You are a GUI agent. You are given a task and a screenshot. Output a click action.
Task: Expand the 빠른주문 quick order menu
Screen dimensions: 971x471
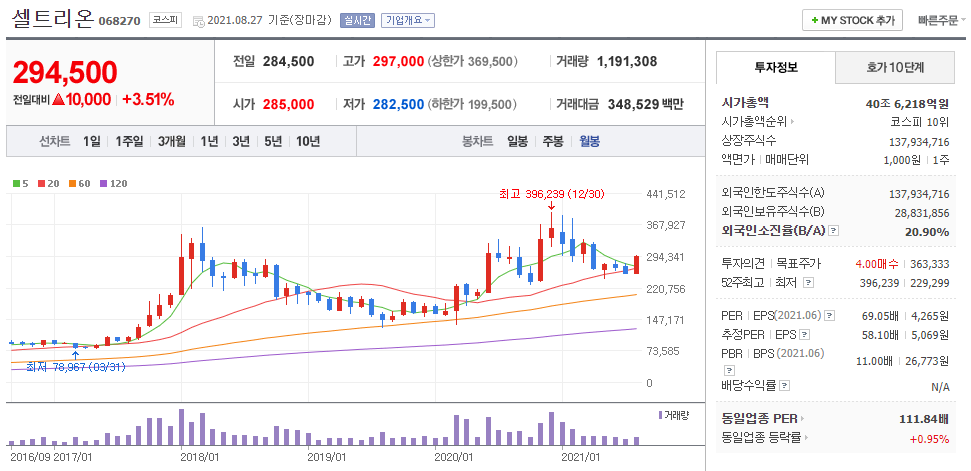941,20
